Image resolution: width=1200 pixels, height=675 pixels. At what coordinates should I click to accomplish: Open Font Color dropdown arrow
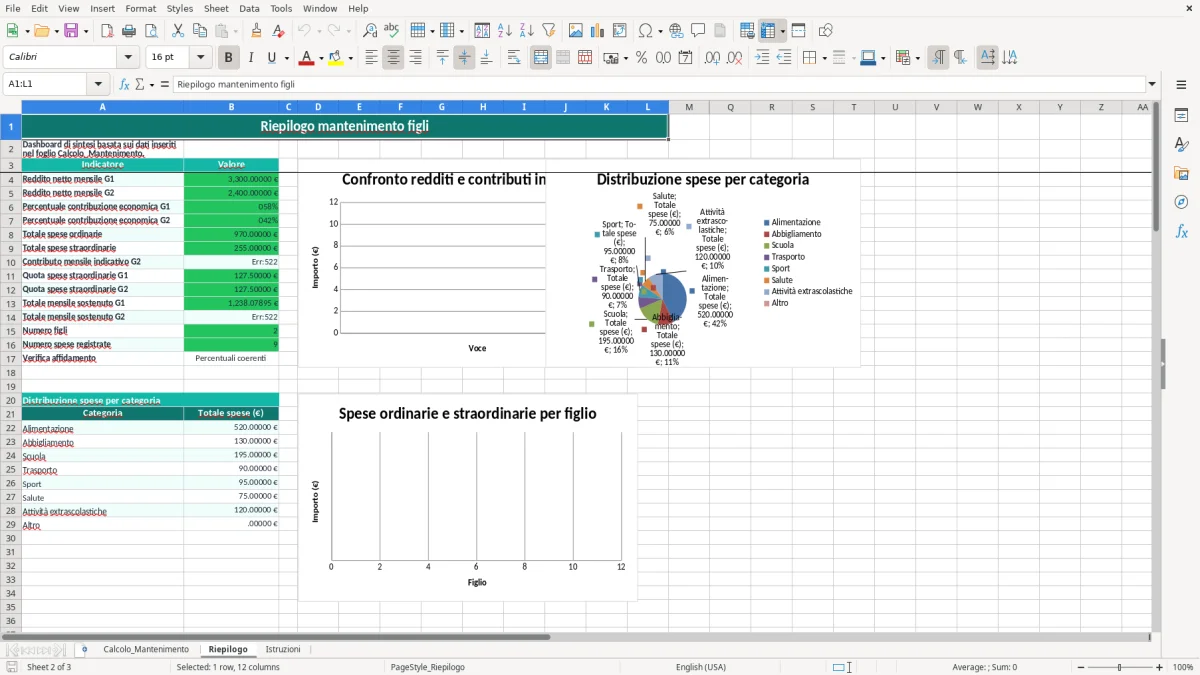[319, 58]
